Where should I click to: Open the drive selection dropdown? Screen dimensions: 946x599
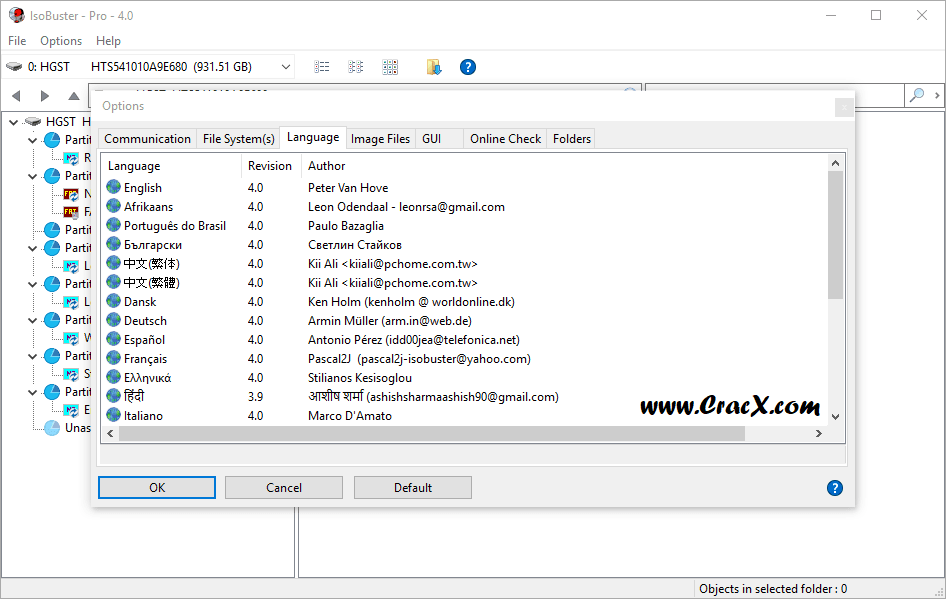[285, 67]
